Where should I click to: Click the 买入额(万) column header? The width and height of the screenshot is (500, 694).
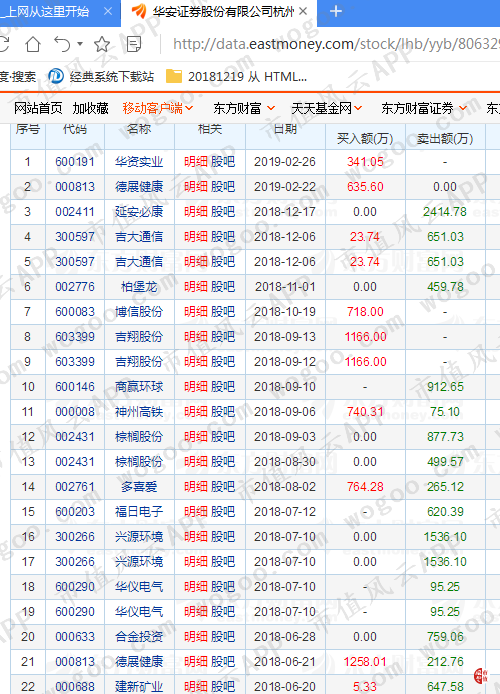click(x=365, y=139)
